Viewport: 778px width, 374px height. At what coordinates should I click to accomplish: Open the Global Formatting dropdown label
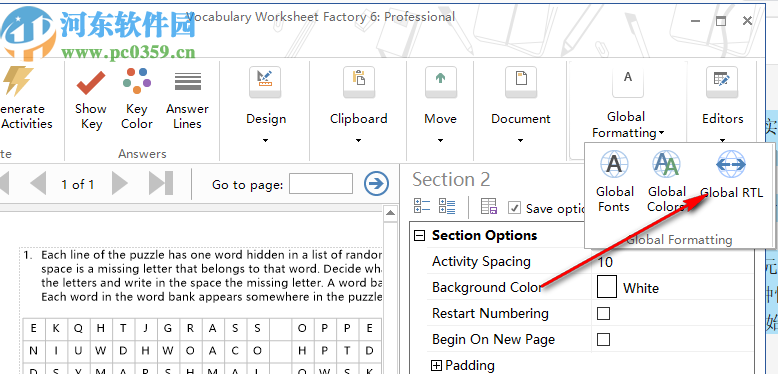pos(628,125)
